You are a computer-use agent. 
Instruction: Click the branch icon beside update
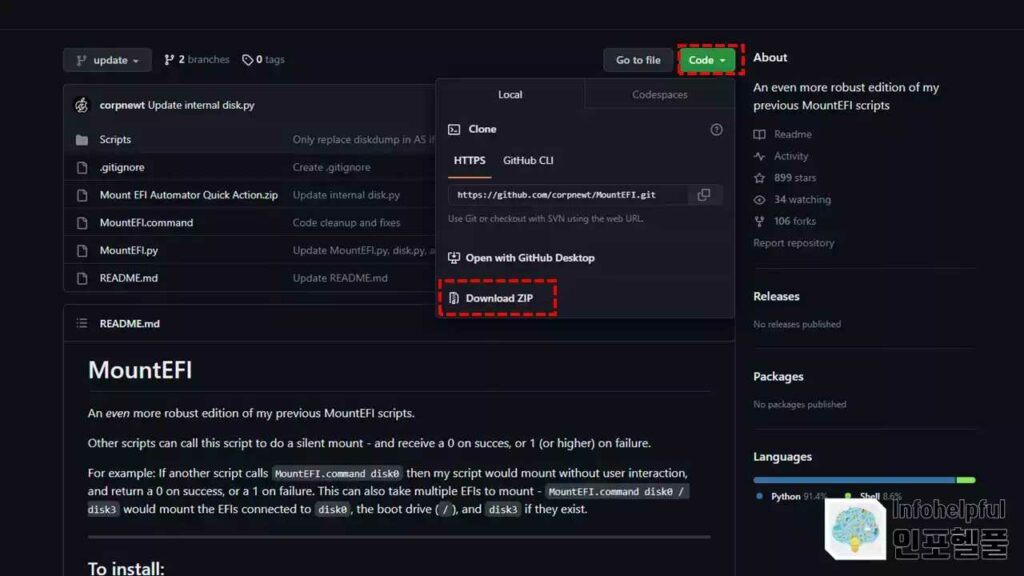[82, 60]
